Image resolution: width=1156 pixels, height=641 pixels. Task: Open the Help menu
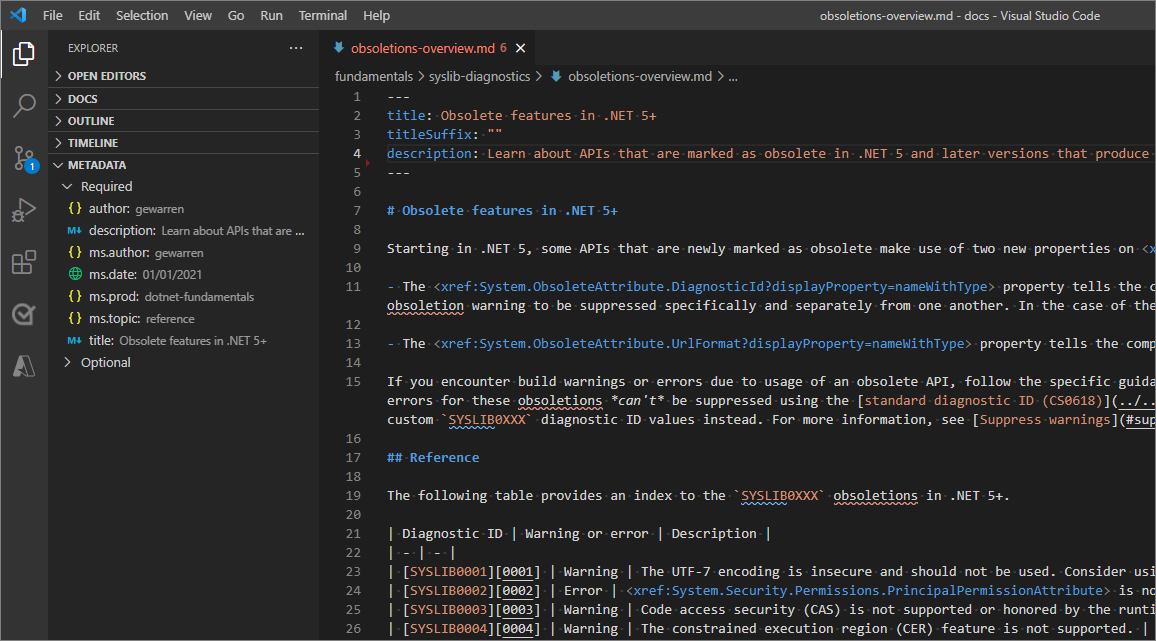[376, 15]
